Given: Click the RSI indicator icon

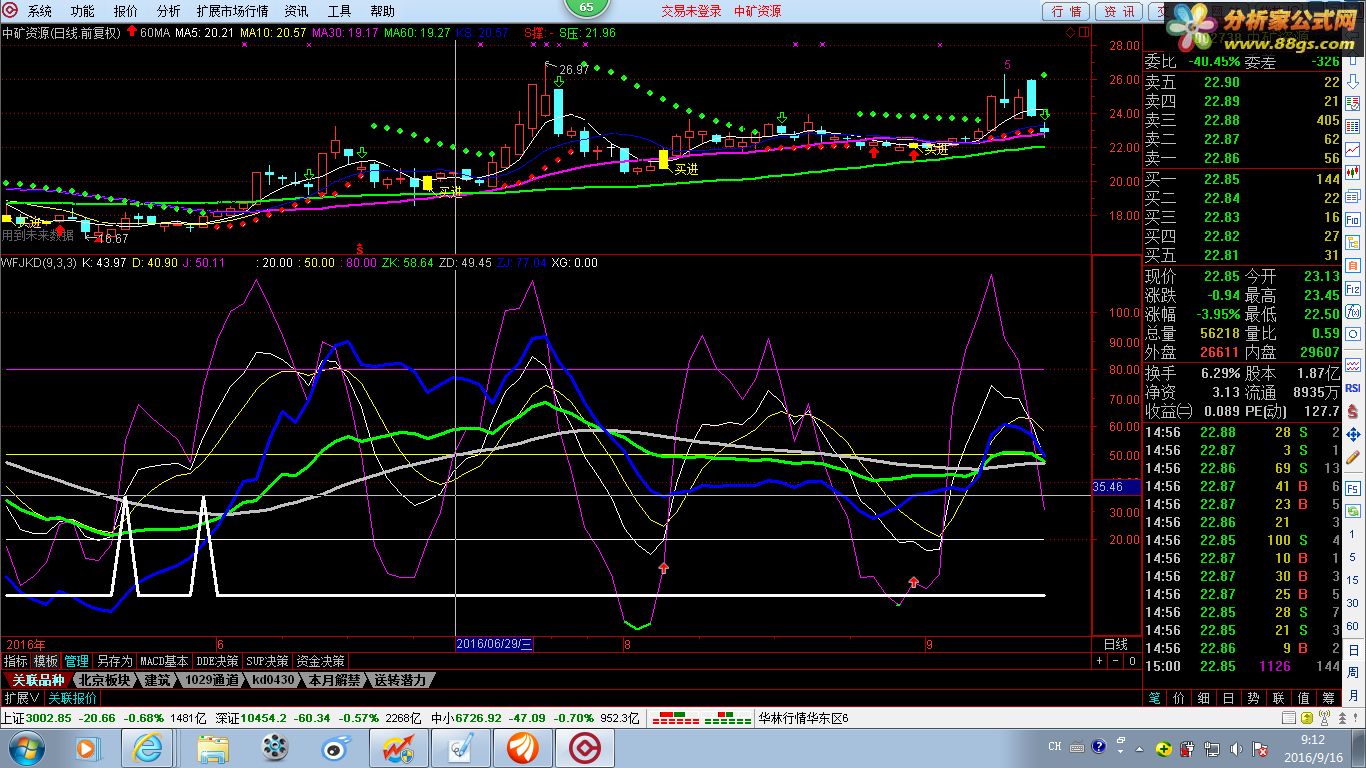Looking at the screenshot, I should (1353, 388).
